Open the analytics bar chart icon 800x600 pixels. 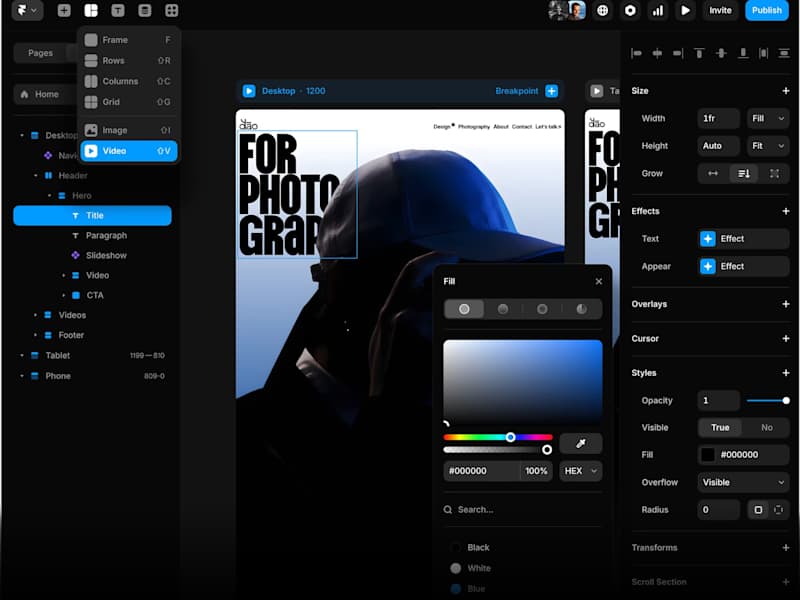(658, 10)
